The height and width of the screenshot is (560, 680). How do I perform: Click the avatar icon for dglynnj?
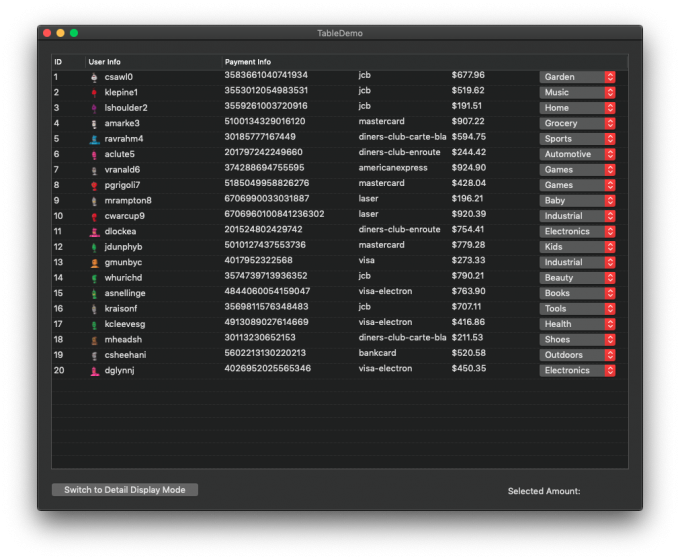click(94, 371)
